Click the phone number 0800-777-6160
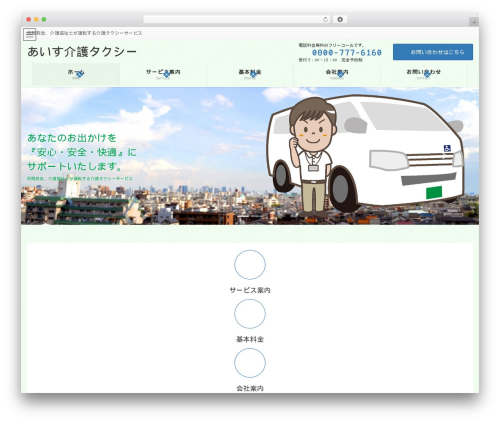 coord(347,53)
